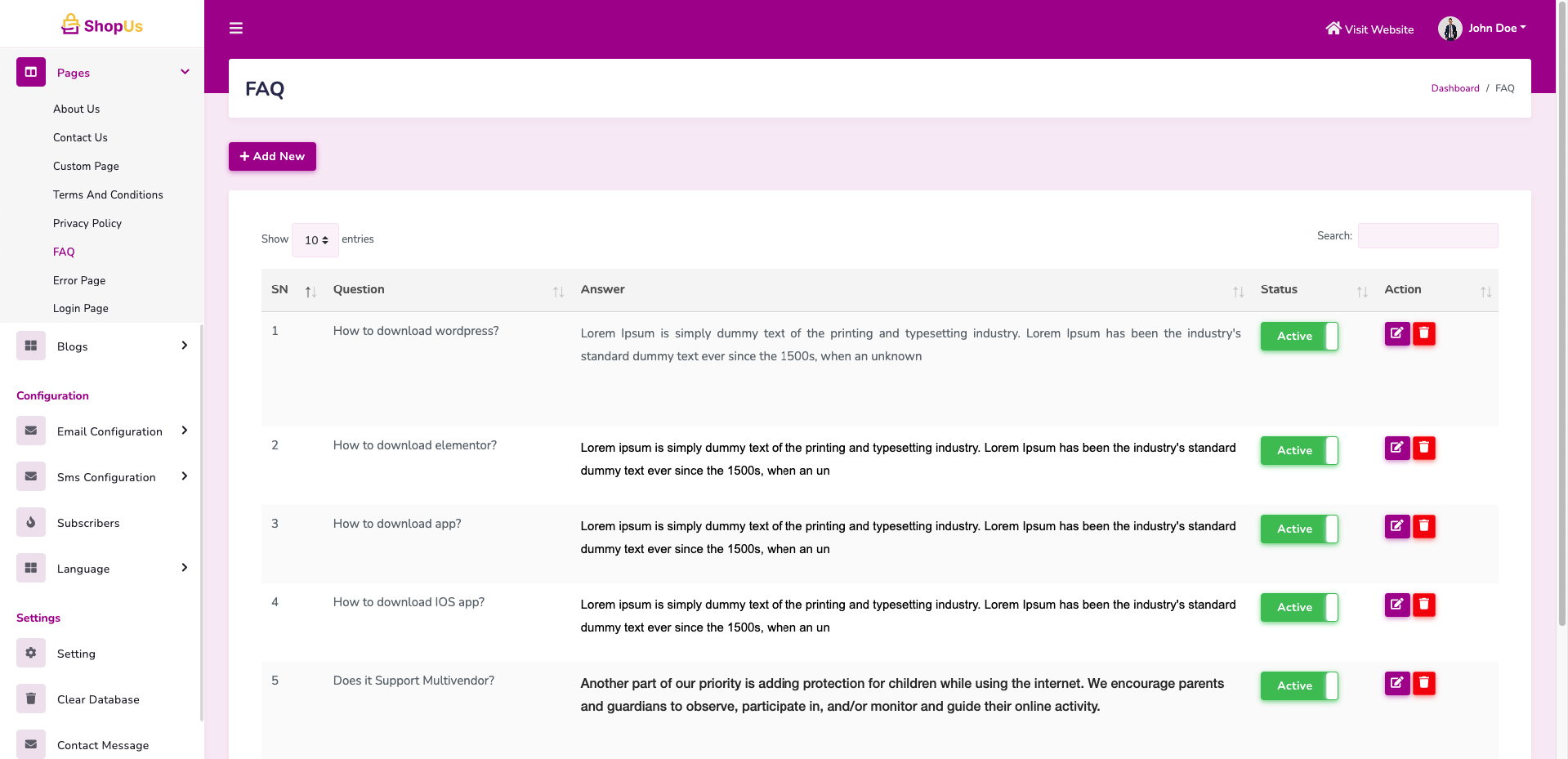Disable Active status for 'How to download app?'

1298,529
